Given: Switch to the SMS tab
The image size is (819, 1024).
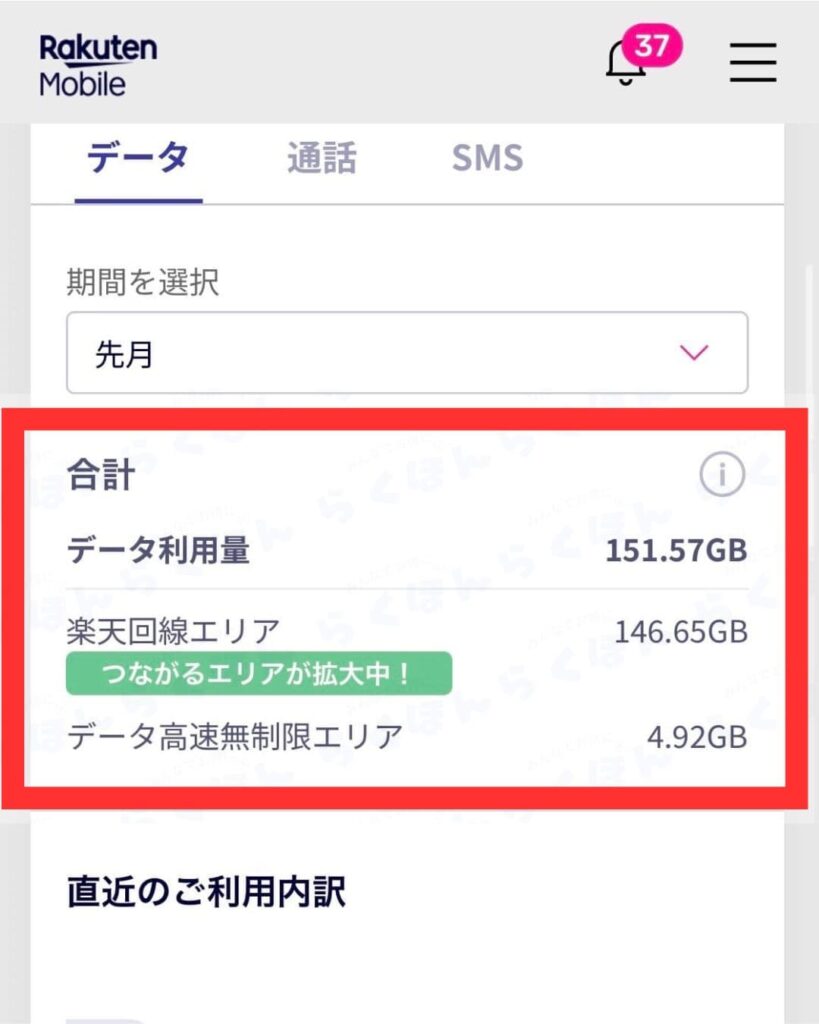Looking at the screenshot, I should point(487,157).
